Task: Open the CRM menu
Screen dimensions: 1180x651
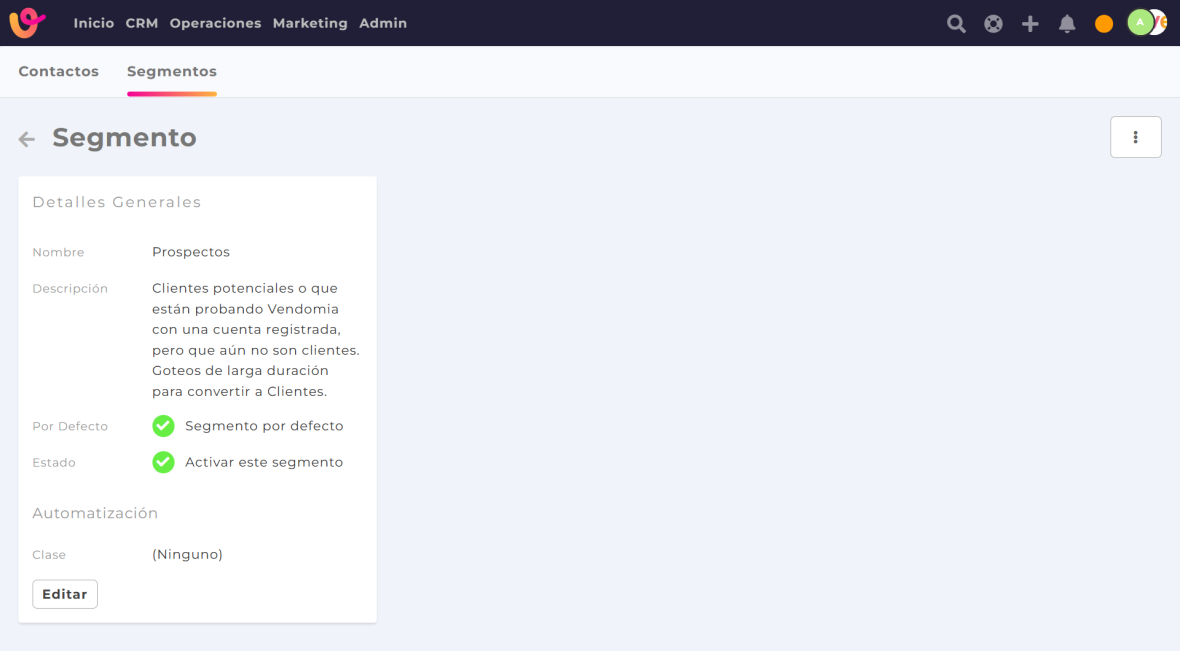Action: [142, 23]
